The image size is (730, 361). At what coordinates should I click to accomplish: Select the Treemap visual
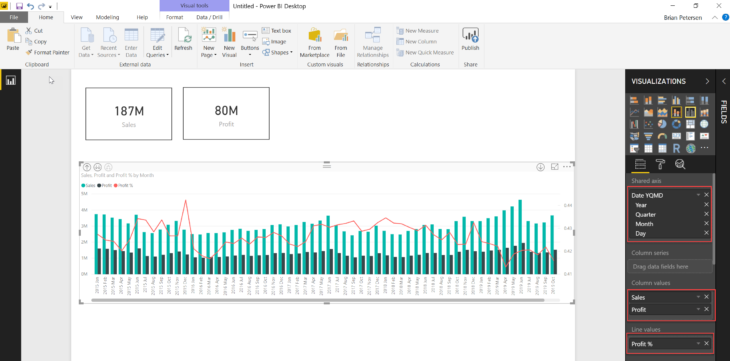690,124
